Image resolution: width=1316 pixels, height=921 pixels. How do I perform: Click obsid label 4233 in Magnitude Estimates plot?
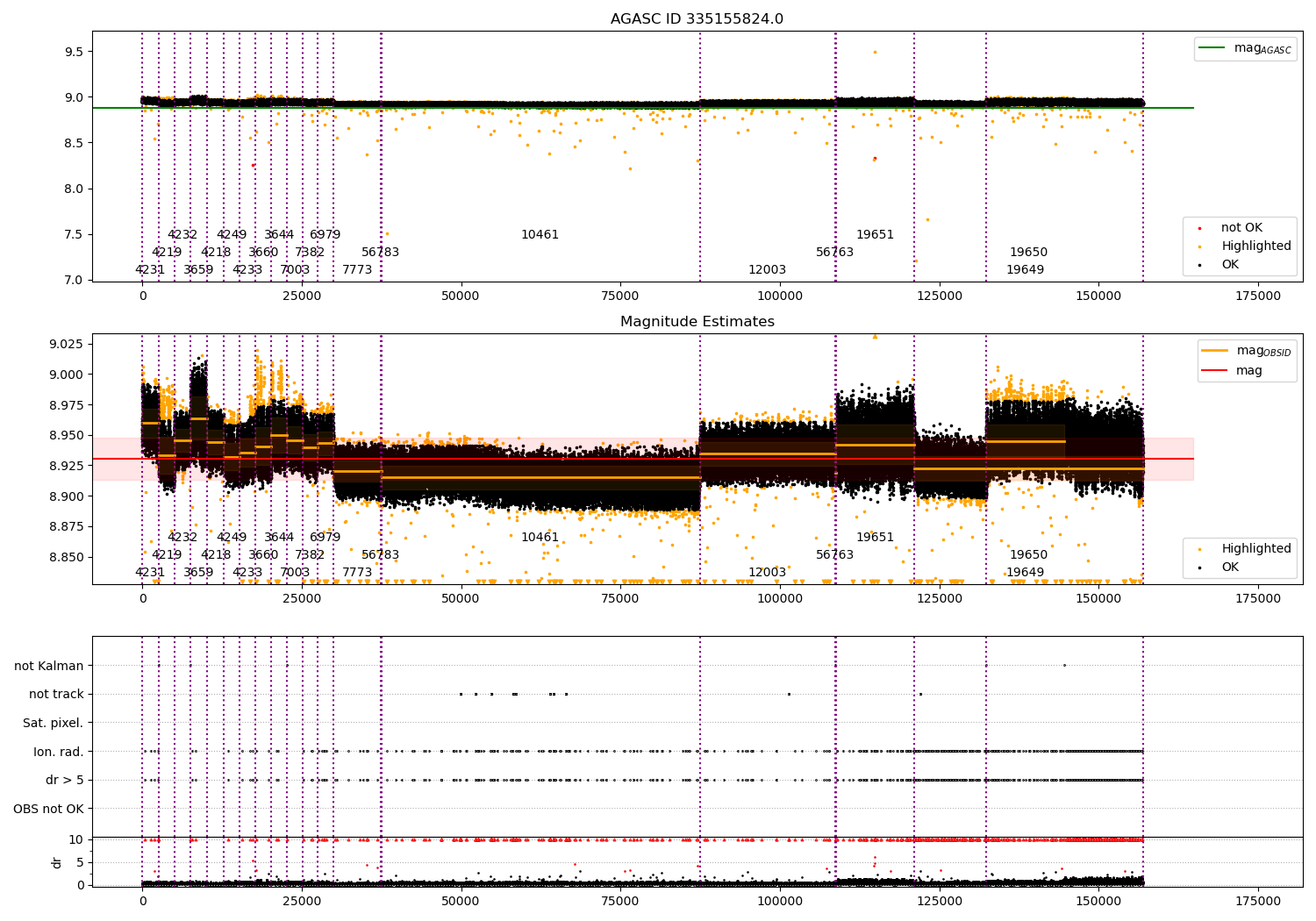tap(247, 573)
